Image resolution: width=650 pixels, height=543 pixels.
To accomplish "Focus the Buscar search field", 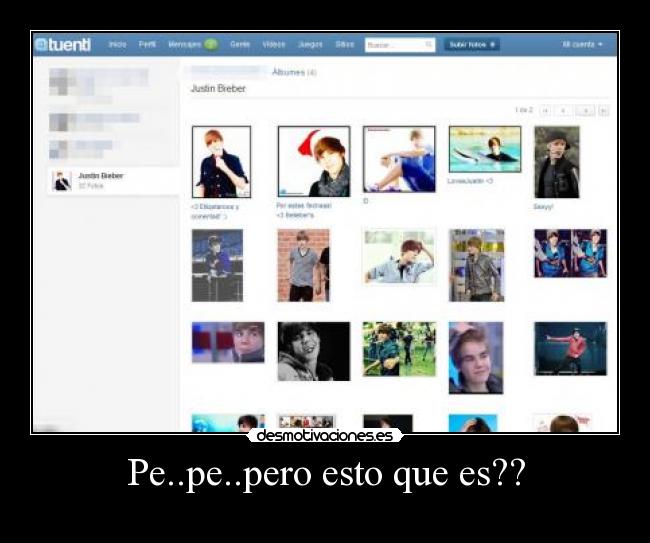I will point(400,45).
